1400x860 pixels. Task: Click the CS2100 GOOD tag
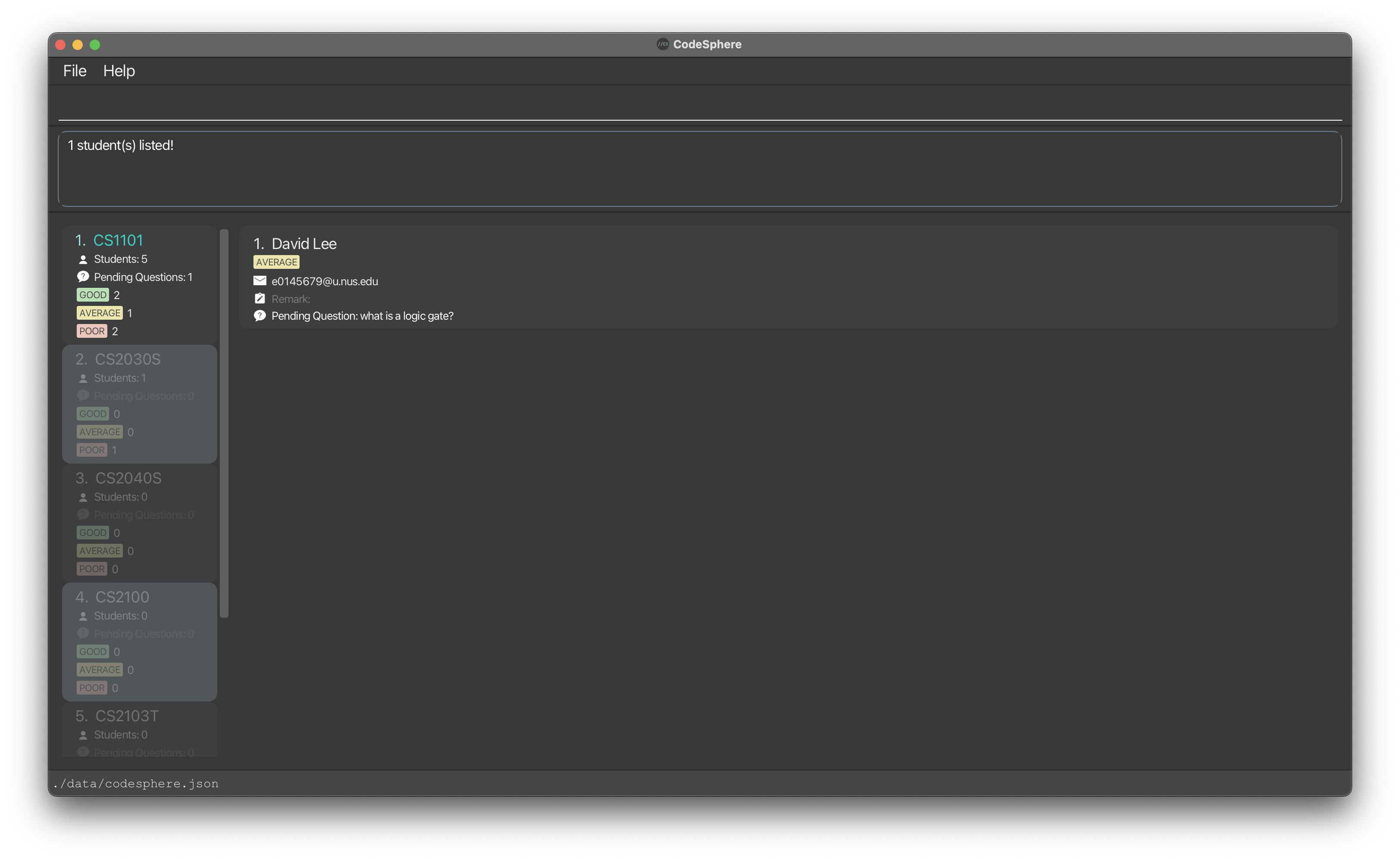[x=93, y=651]
